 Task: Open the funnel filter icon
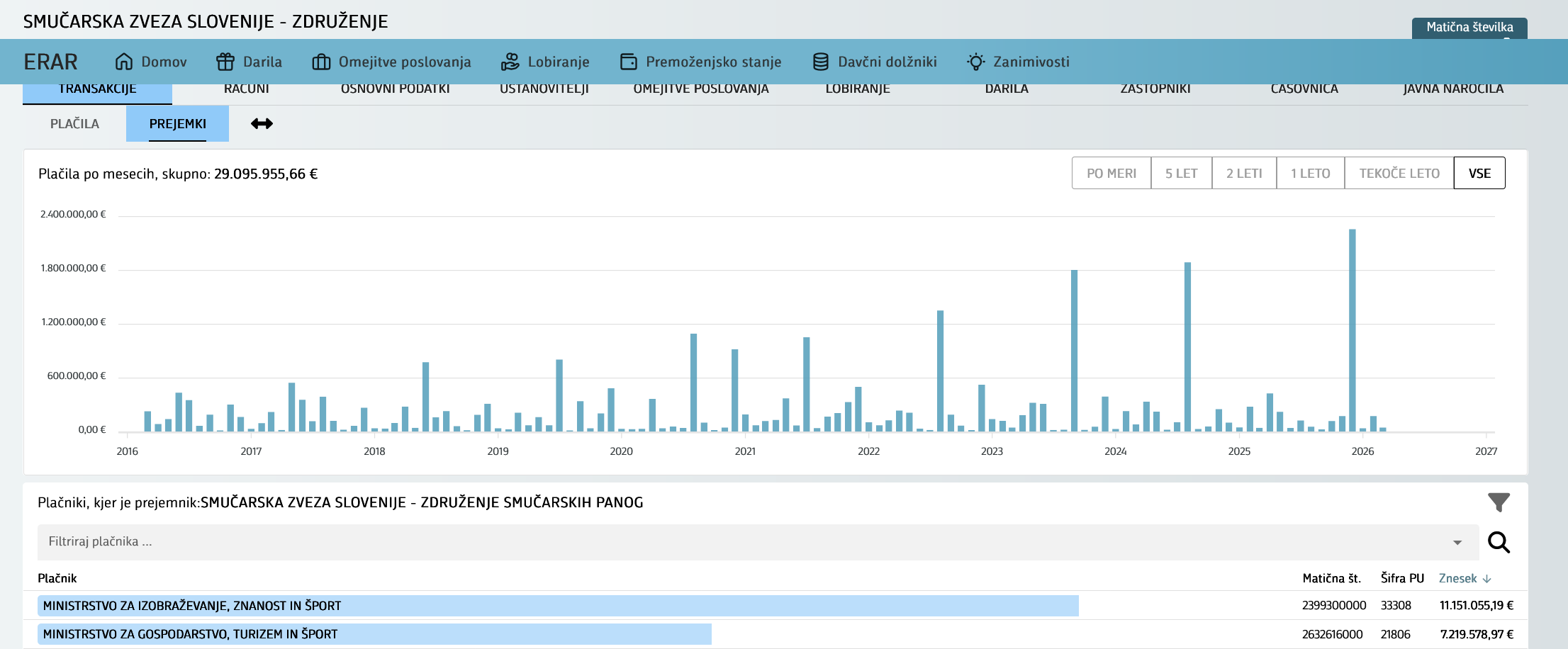click(1499, 502)
